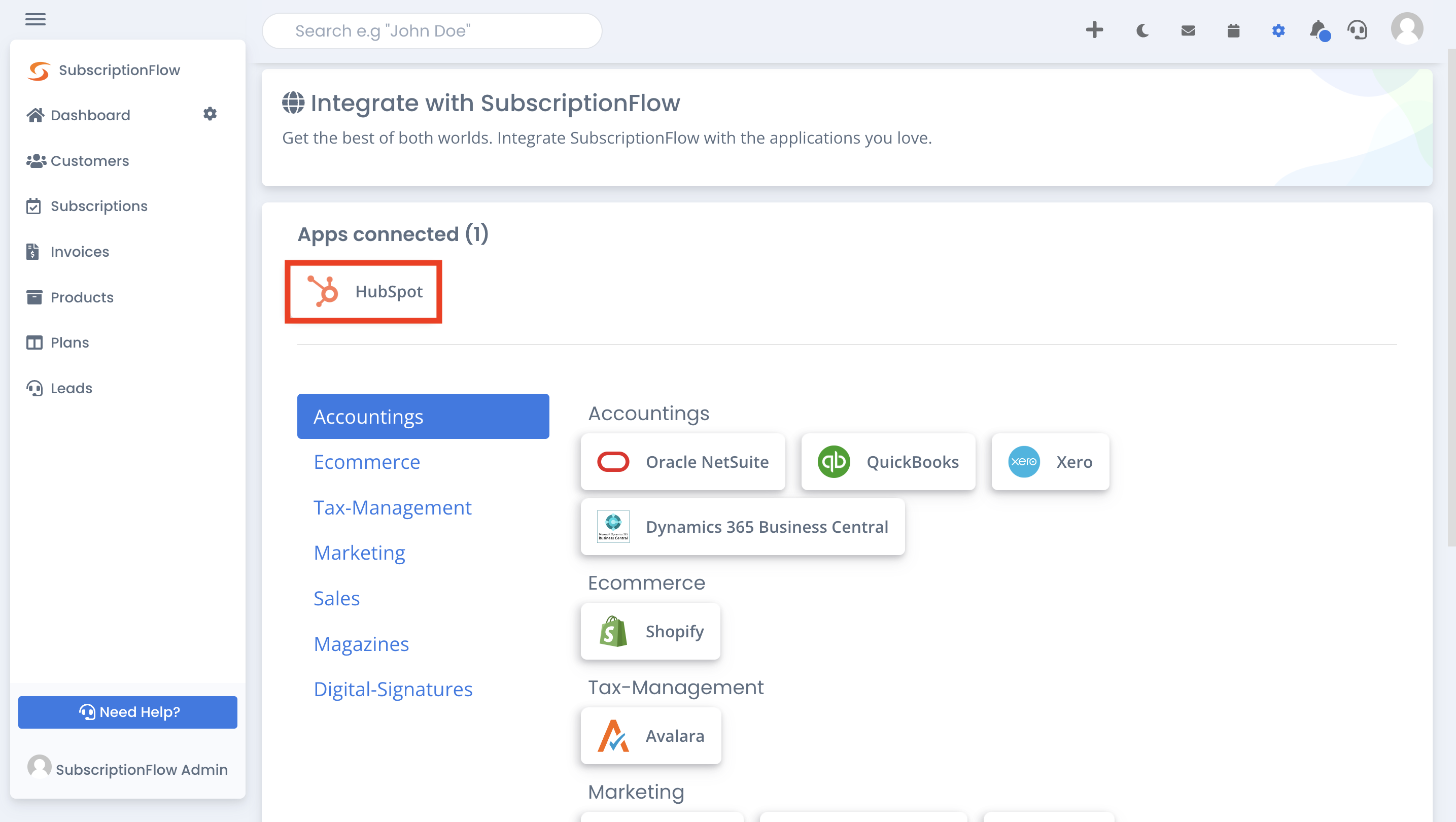Open Products in sidebar

click(x=70, y=297)
